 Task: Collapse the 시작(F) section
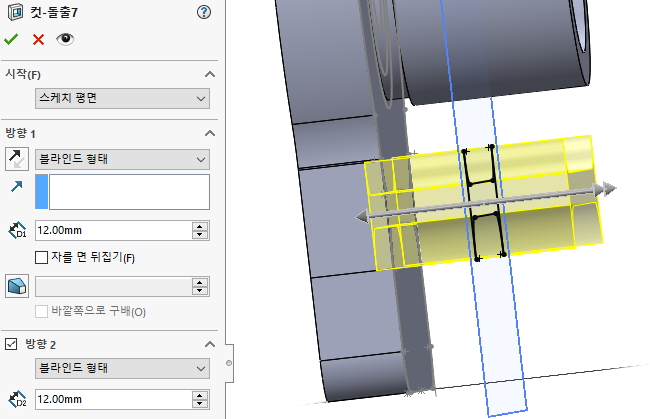point(210,74)
